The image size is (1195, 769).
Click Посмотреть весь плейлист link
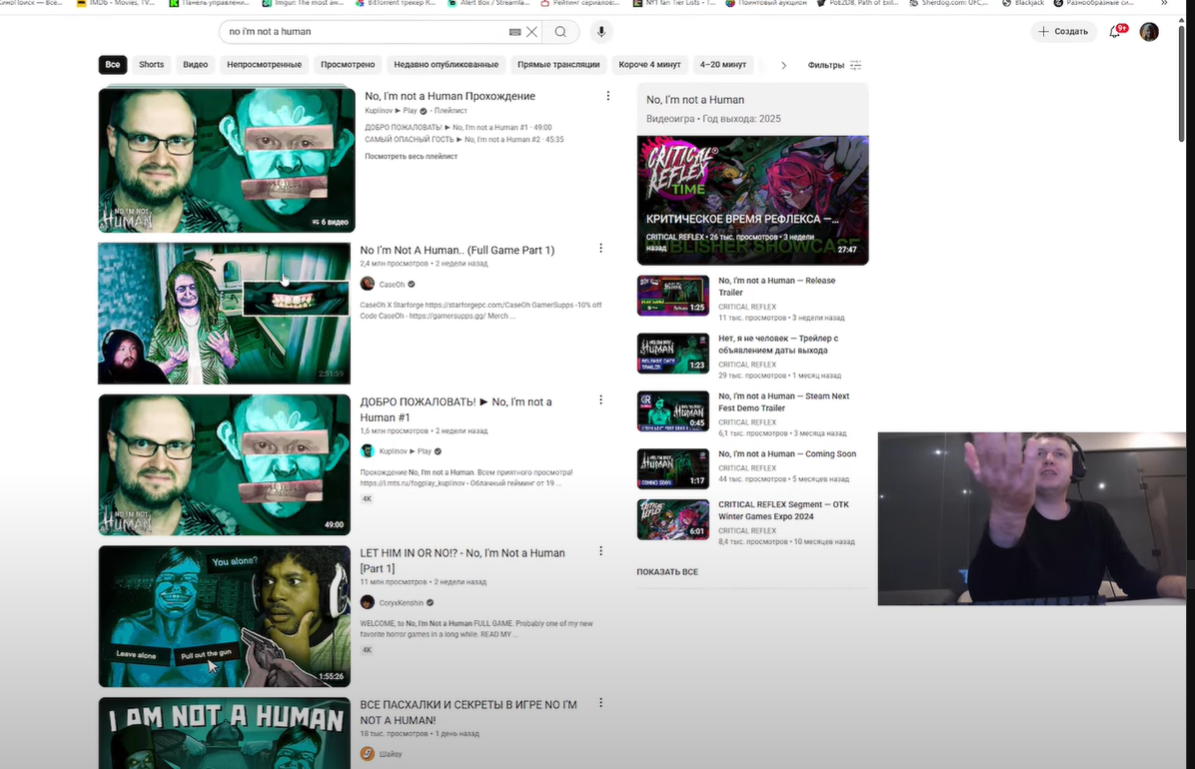[x=411, y=156]
